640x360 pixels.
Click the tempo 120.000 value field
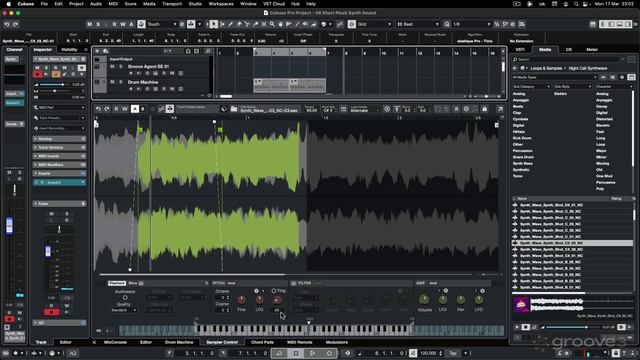point(429,353)
